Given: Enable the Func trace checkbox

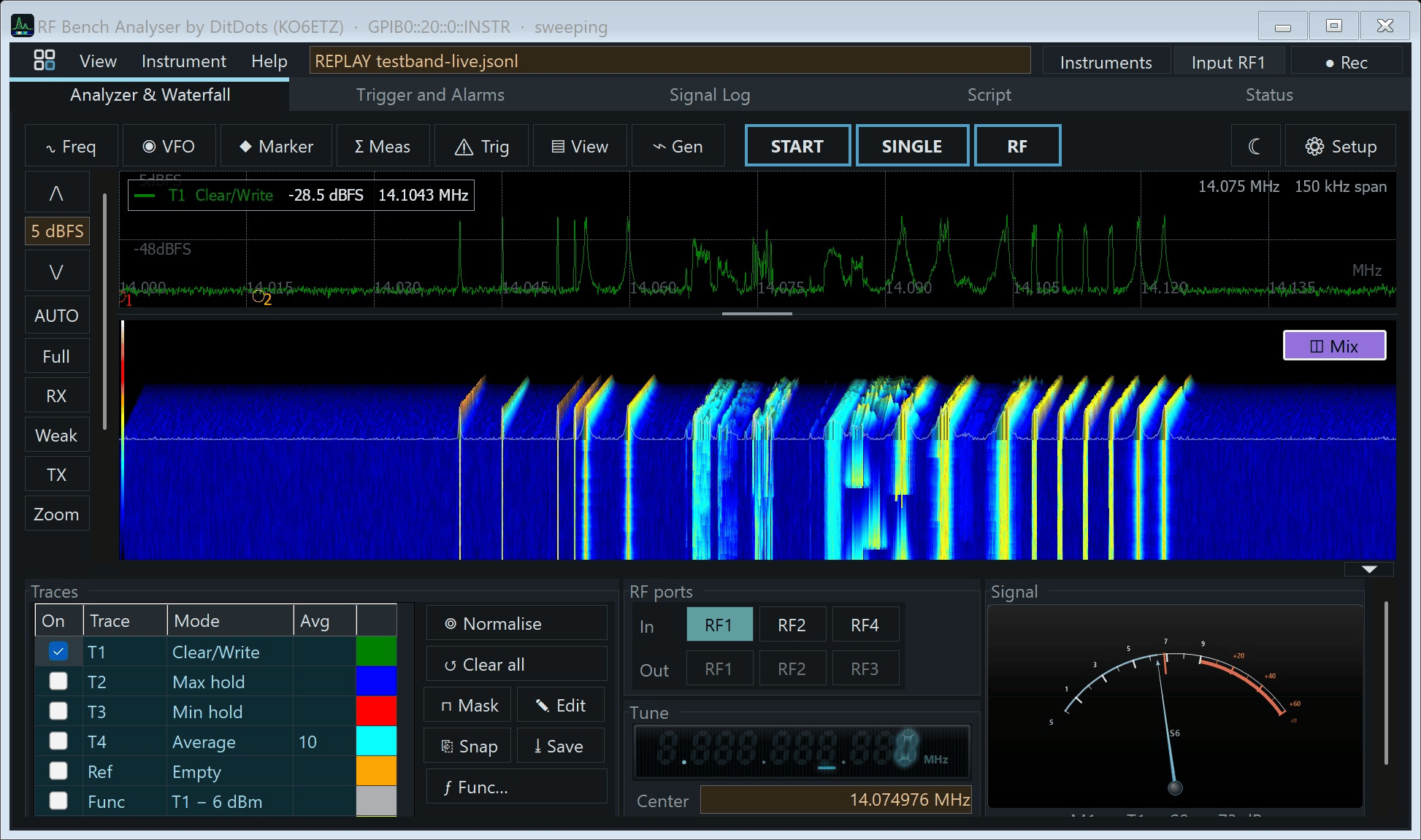Looking at the screenshot, I should (x=58, y=801).
